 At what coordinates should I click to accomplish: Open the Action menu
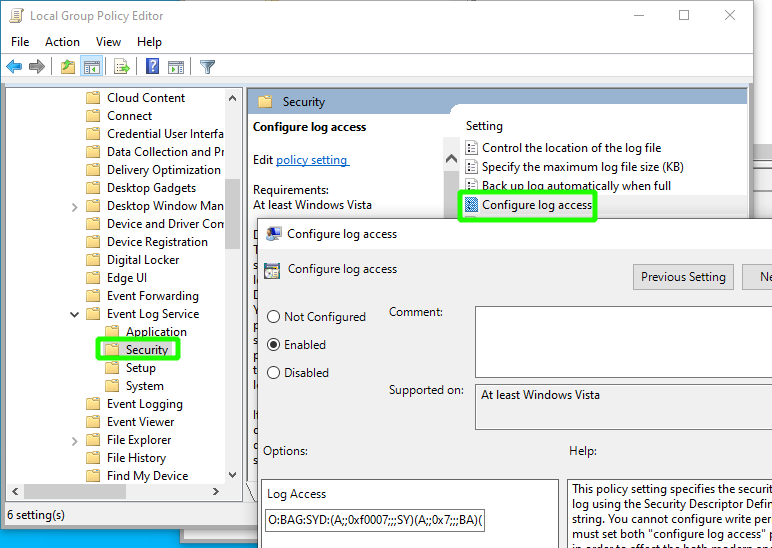tap(63, 42)
